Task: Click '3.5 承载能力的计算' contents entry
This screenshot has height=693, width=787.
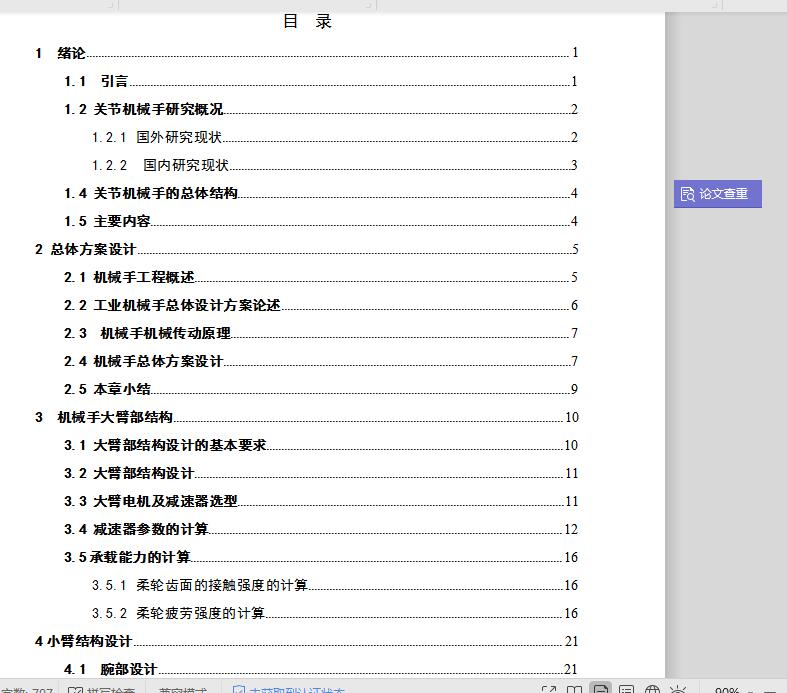Action: [x=321, y=558]
